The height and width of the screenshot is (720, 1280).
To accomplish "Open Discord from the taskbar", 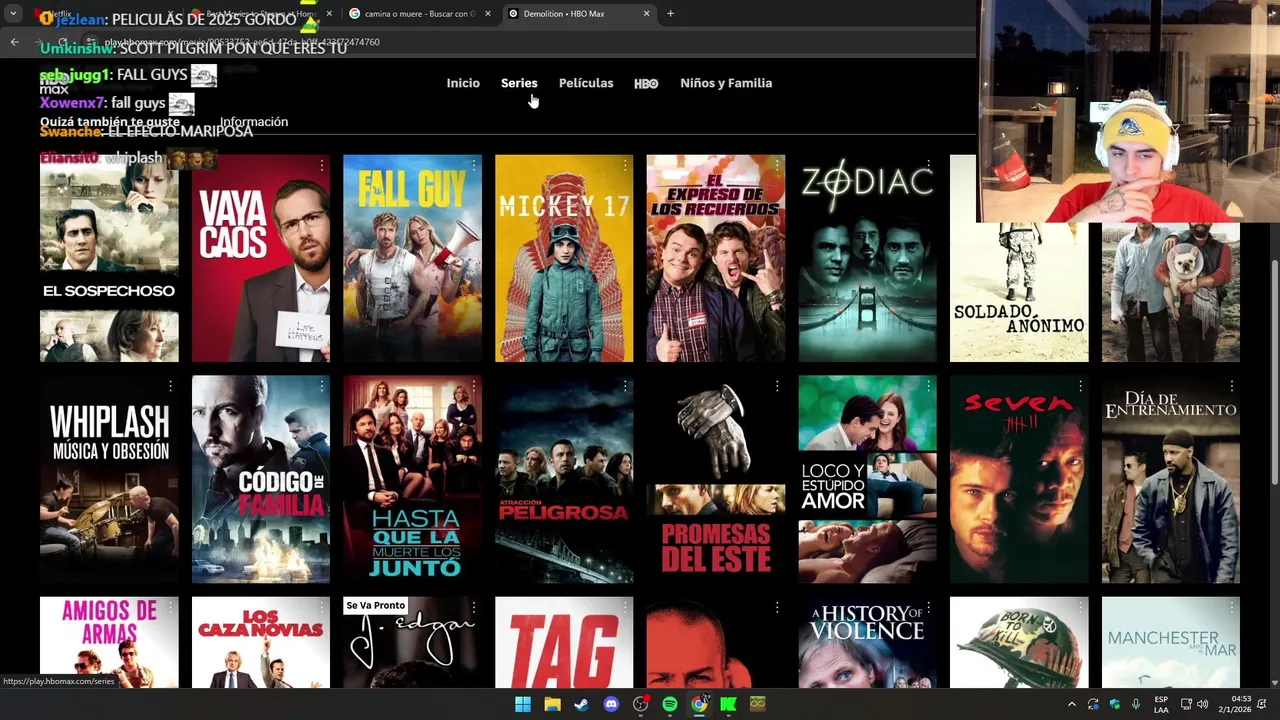I will click(x=611, y=704).
